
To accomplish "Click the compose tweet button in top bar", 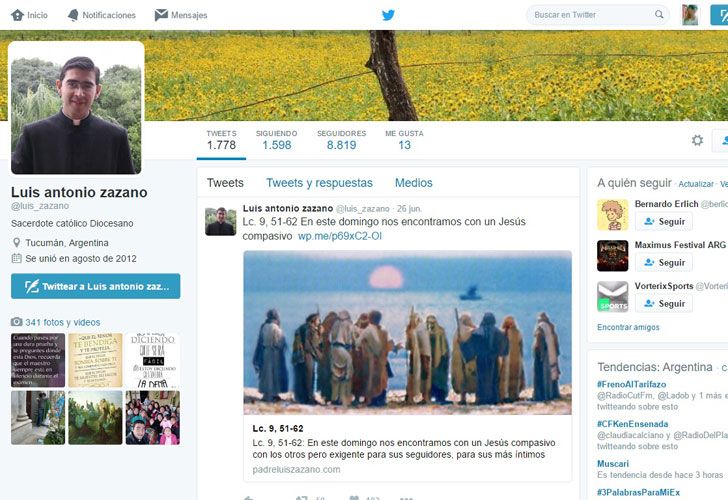I will point(720,15).
